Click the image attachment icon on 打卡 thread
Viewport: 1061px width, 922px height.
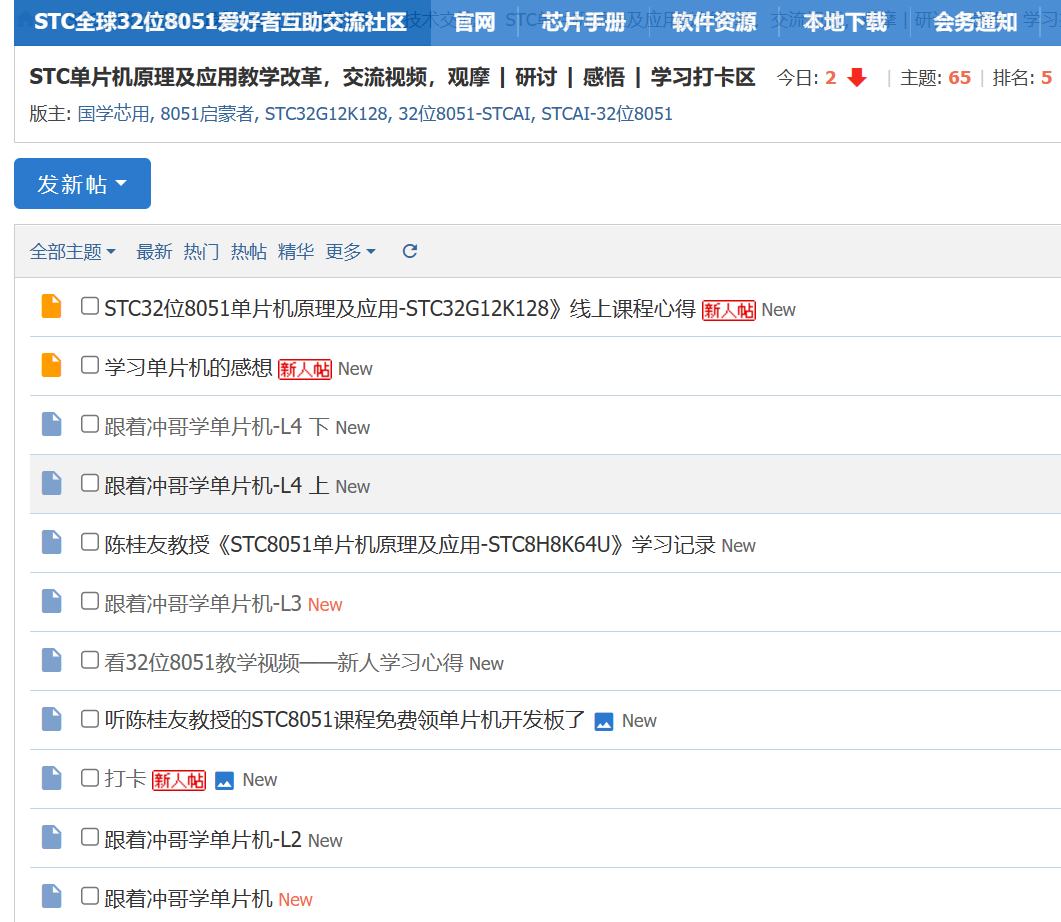[224, 781]
